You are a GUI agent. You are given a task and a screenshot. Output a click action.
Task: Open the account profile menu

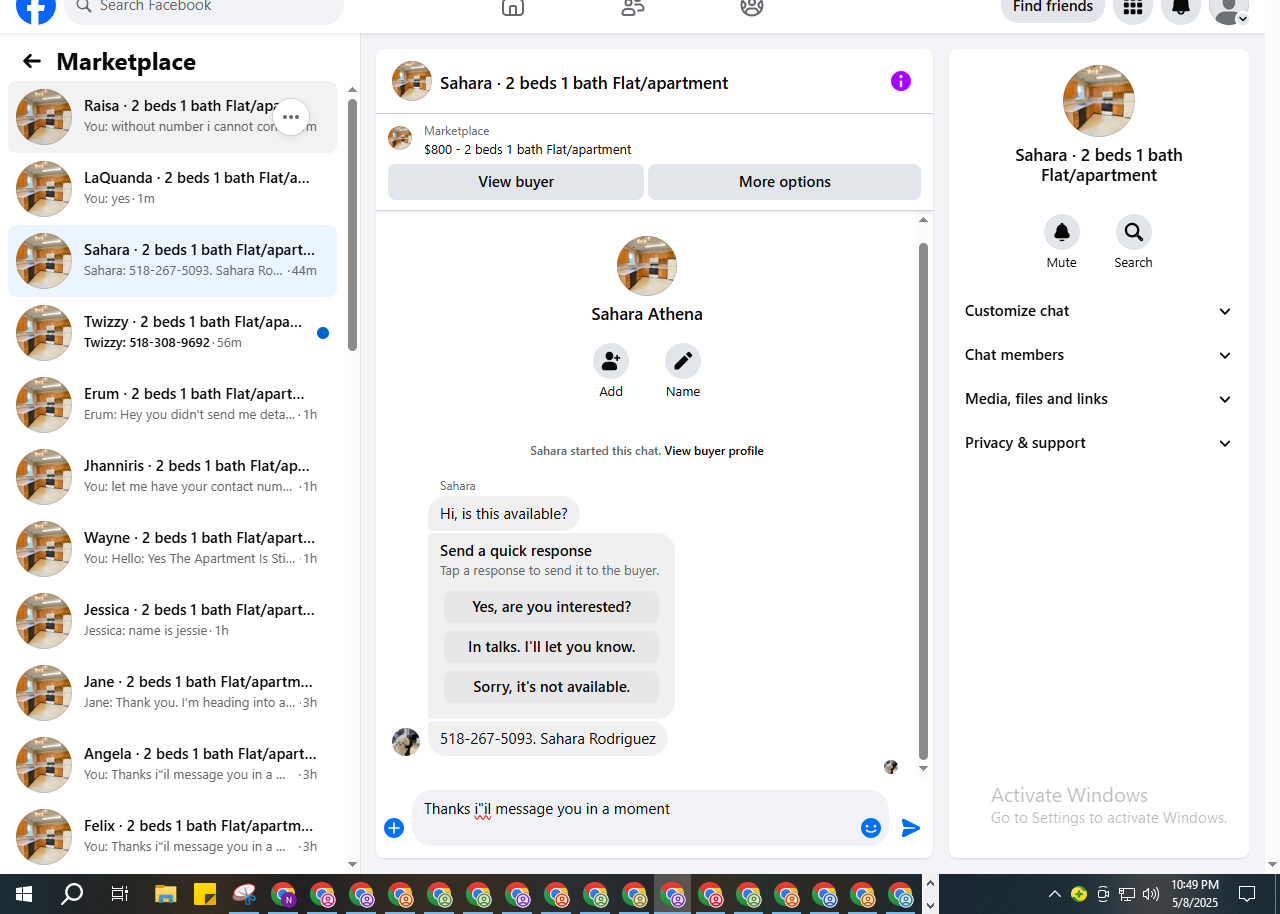click(1229, 8)
